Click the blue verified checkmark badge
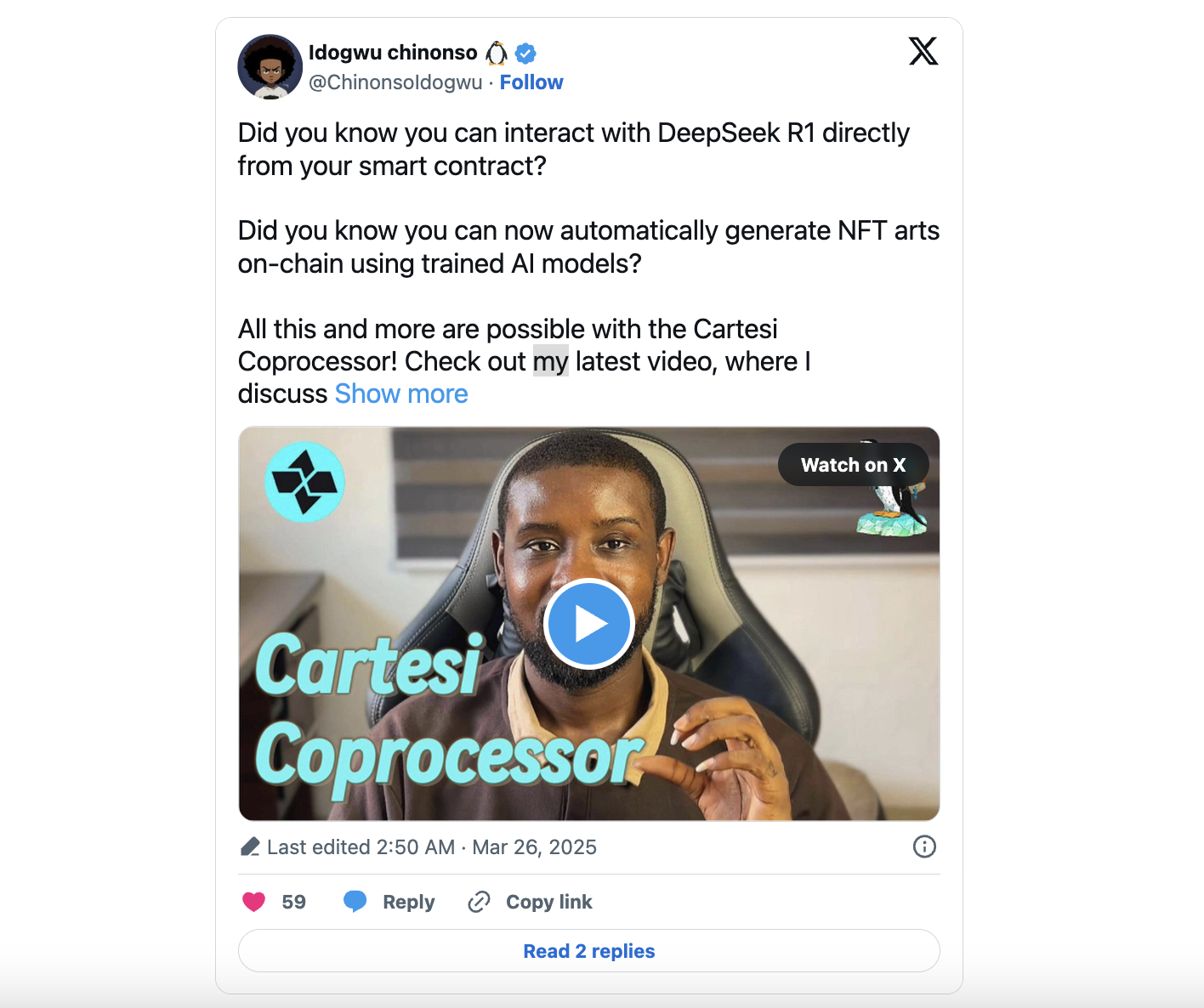The width and height of the screenshot is (1204, 1008). point(526,53)
